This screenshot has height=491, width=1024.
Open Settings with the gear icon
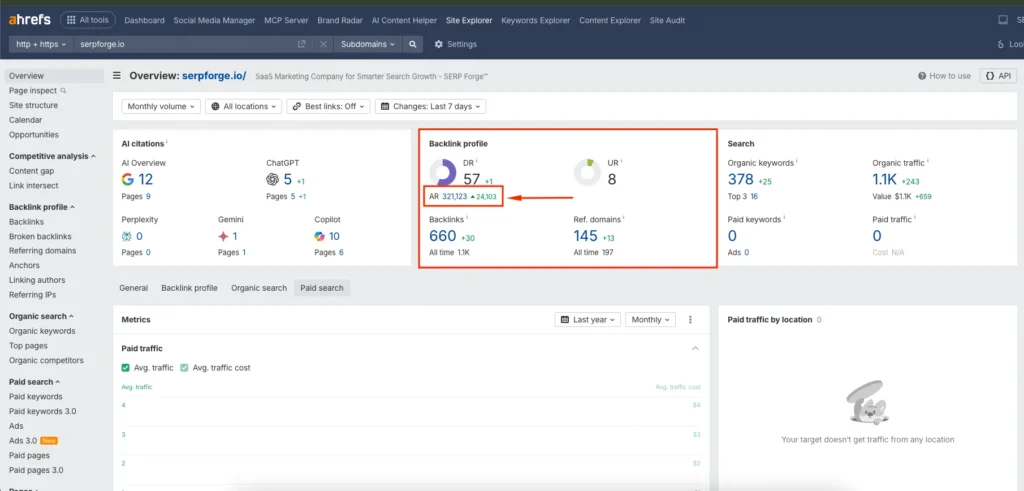[439, 44]
